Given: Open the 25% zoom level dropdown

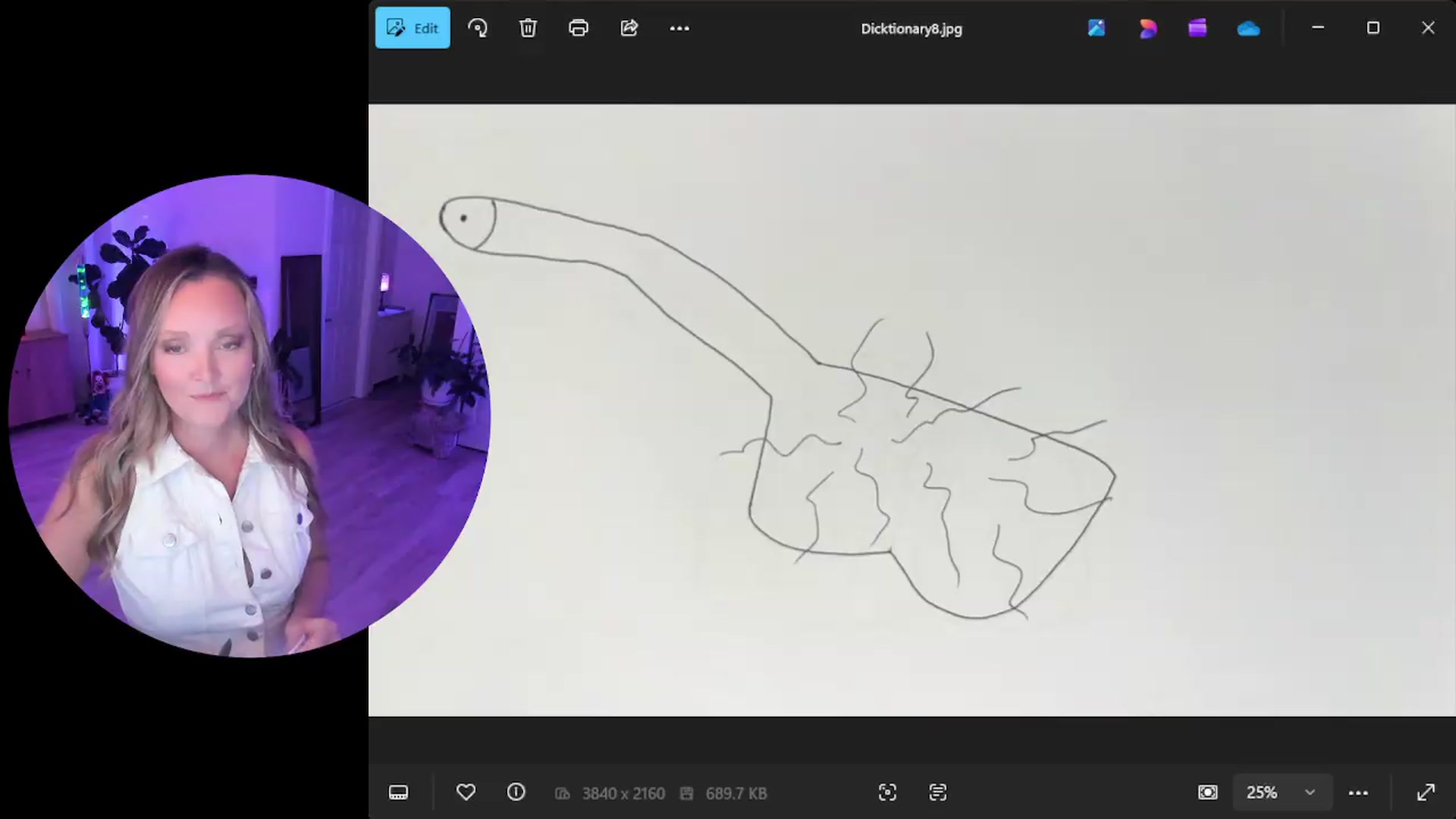Looking at the screenshot, I should tap(1281, 792).
